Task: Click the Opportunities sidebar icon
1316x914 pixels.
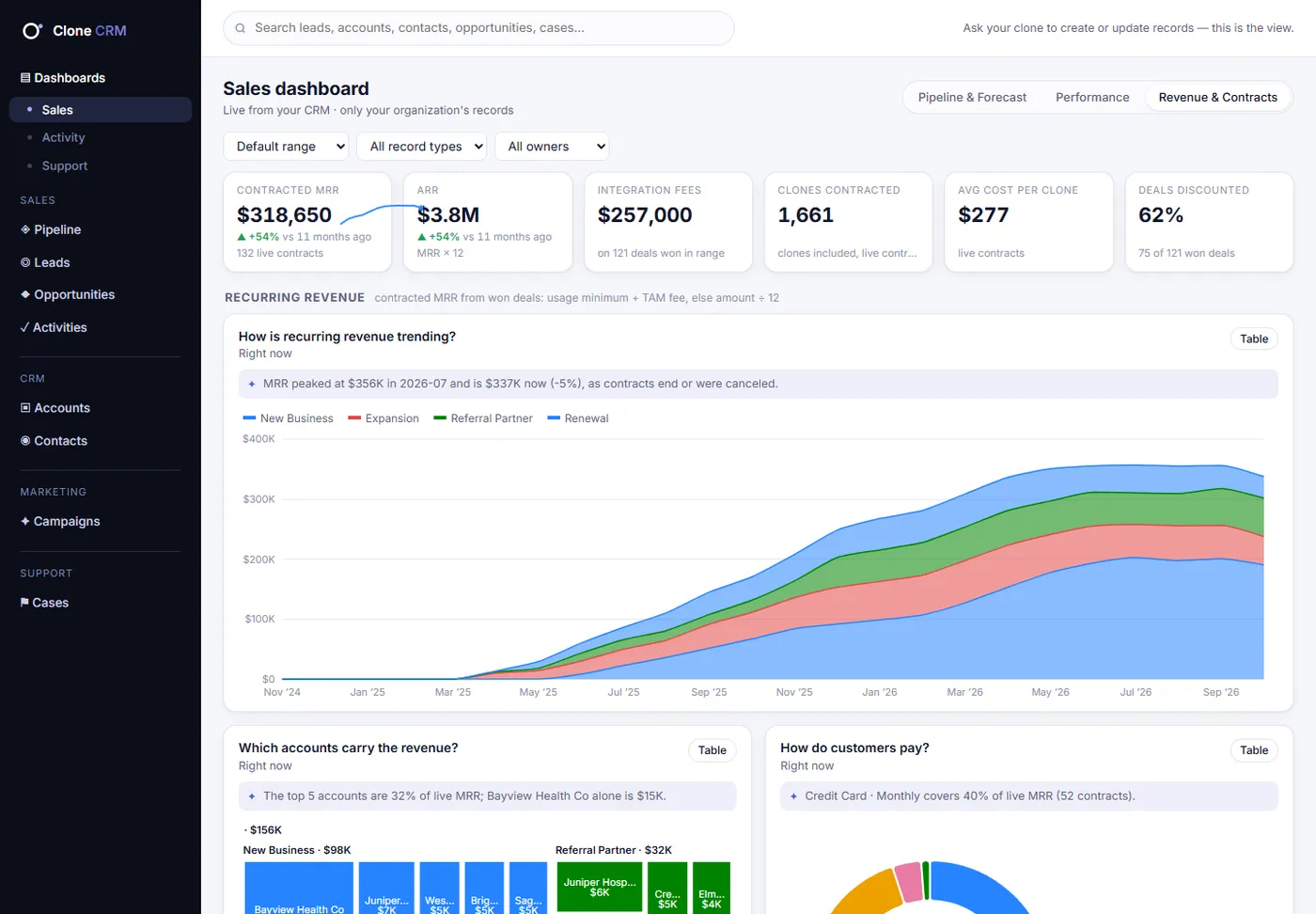Action: pos(25,294)
